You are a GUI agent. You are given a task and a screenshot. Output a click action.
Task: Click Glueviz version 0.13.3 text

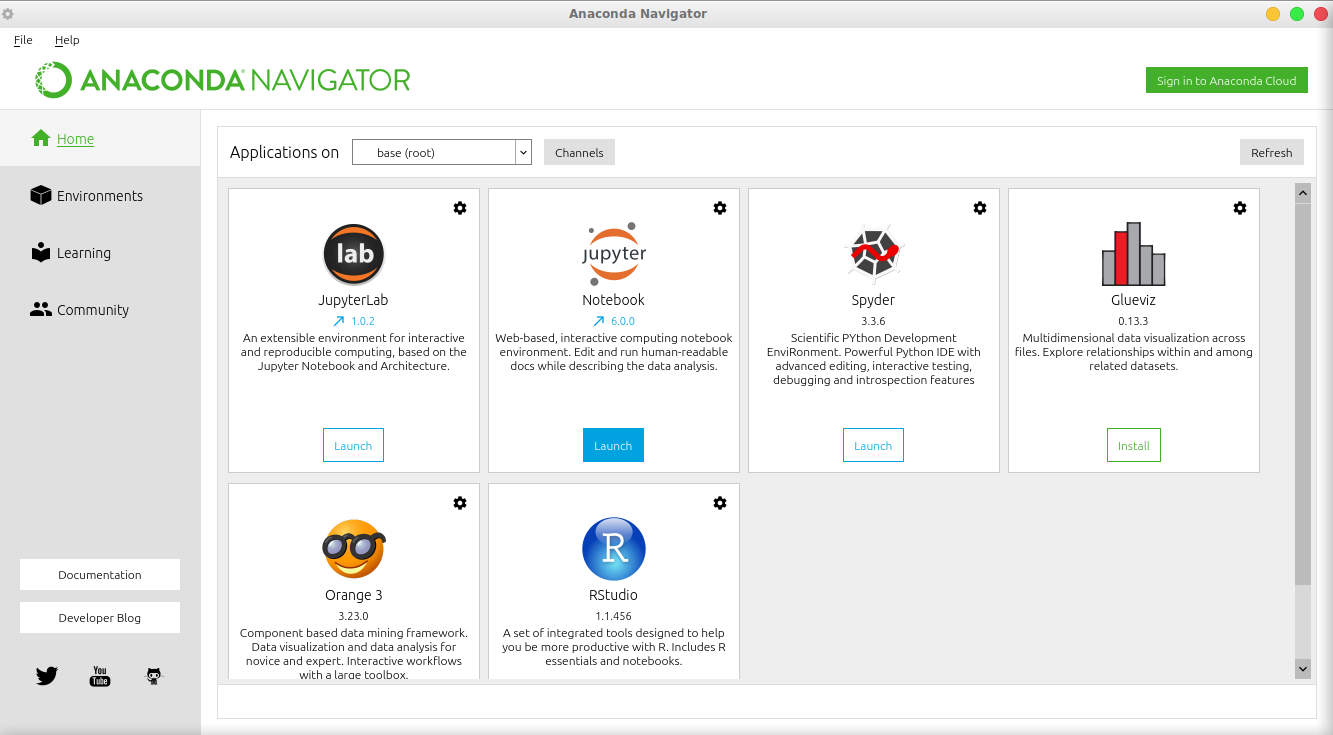pos(1133,321)
